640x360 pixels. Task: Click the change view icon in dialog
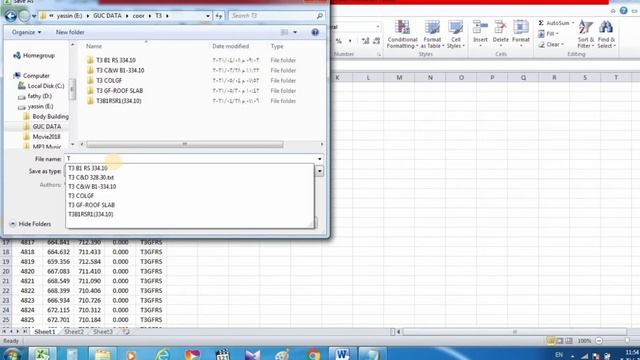[x=284, y=32]
